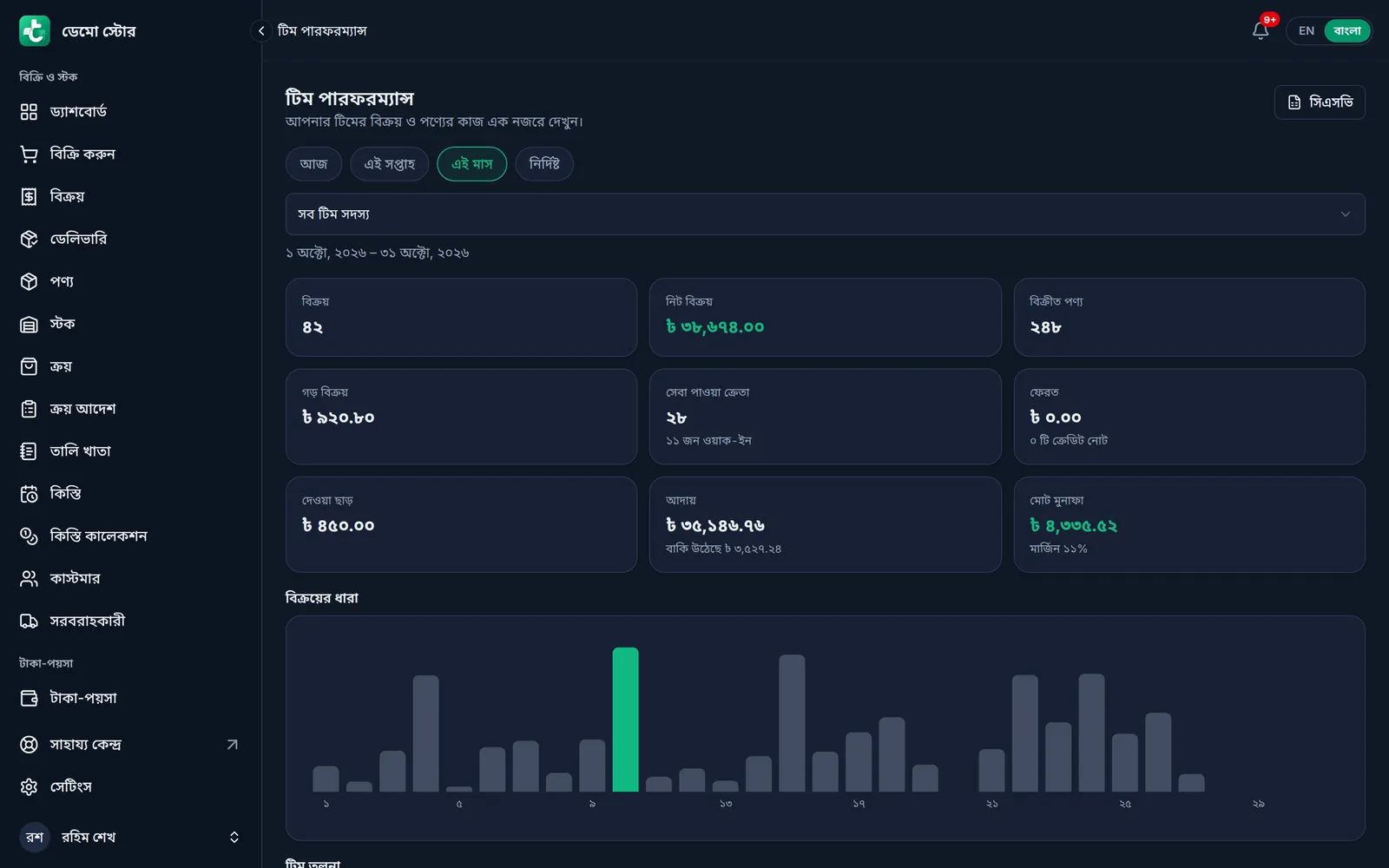This screenshot has height=868, width=1389.
Task: Open the সব টিম সদস্য dropdown
Action: 825,214
